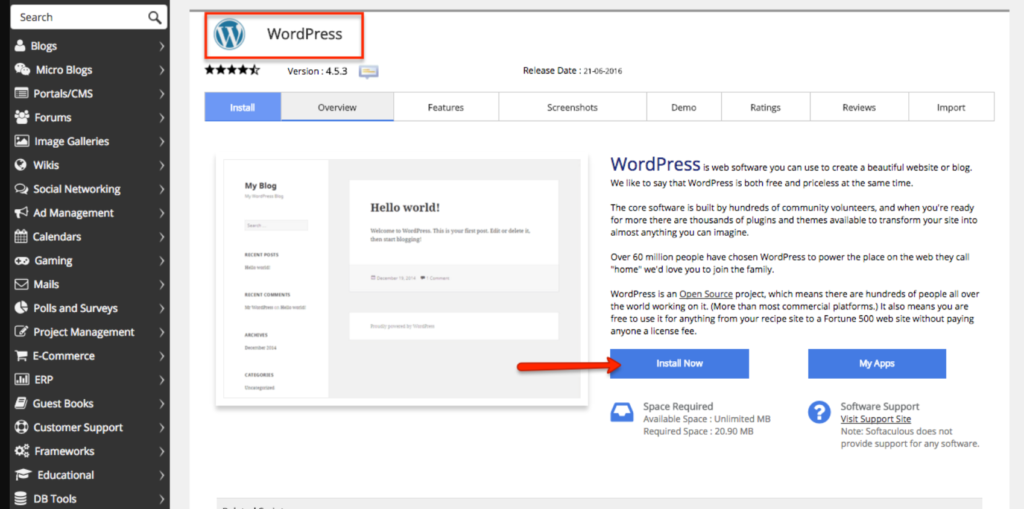Click the search magnifier icon

154,18
